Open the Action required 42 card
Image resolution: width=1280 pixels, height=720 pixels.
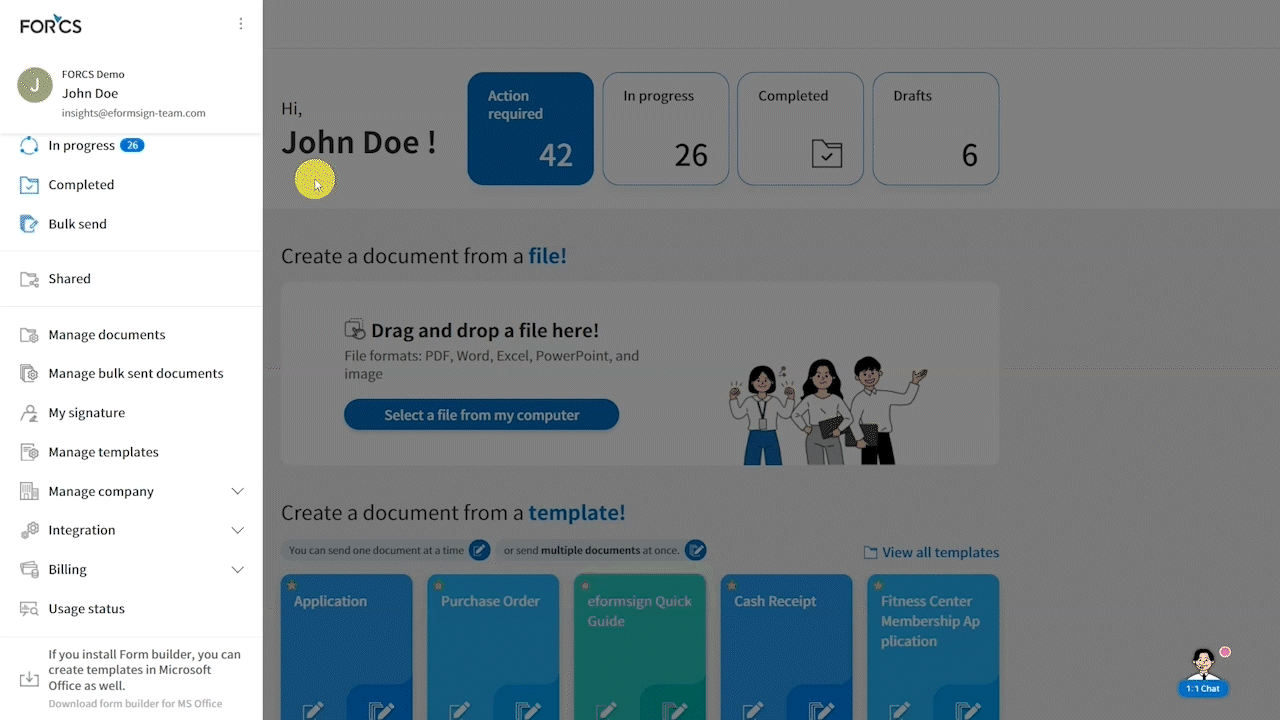click(530, 128)
